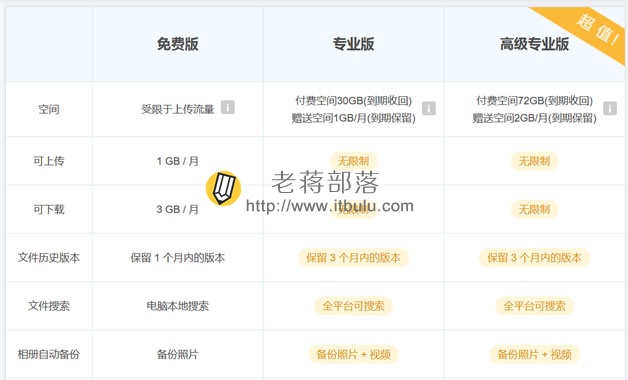Click 付费空间30GB(到期收回) text

[353, 101]
